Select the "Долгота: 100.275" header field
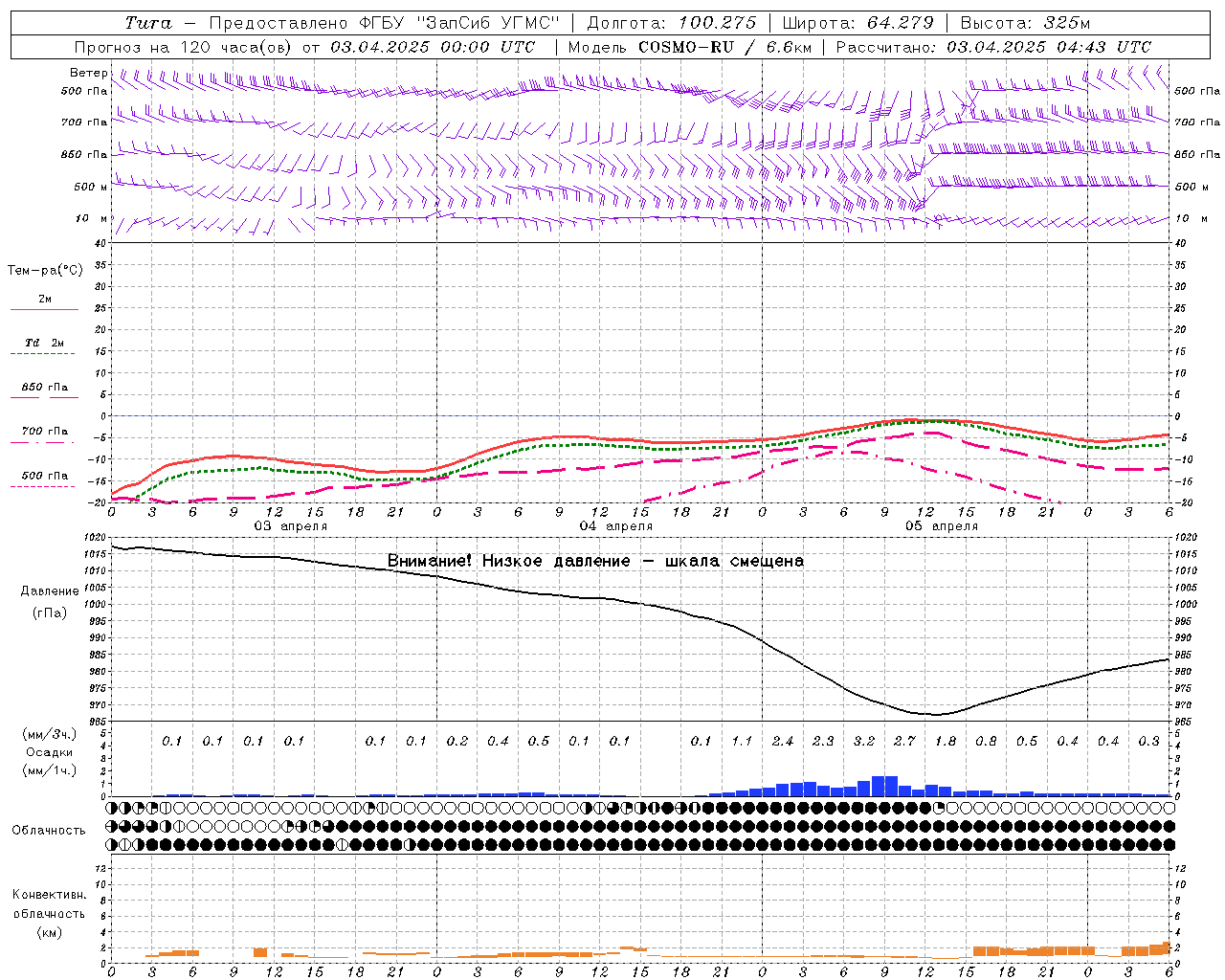 [672, 23]
